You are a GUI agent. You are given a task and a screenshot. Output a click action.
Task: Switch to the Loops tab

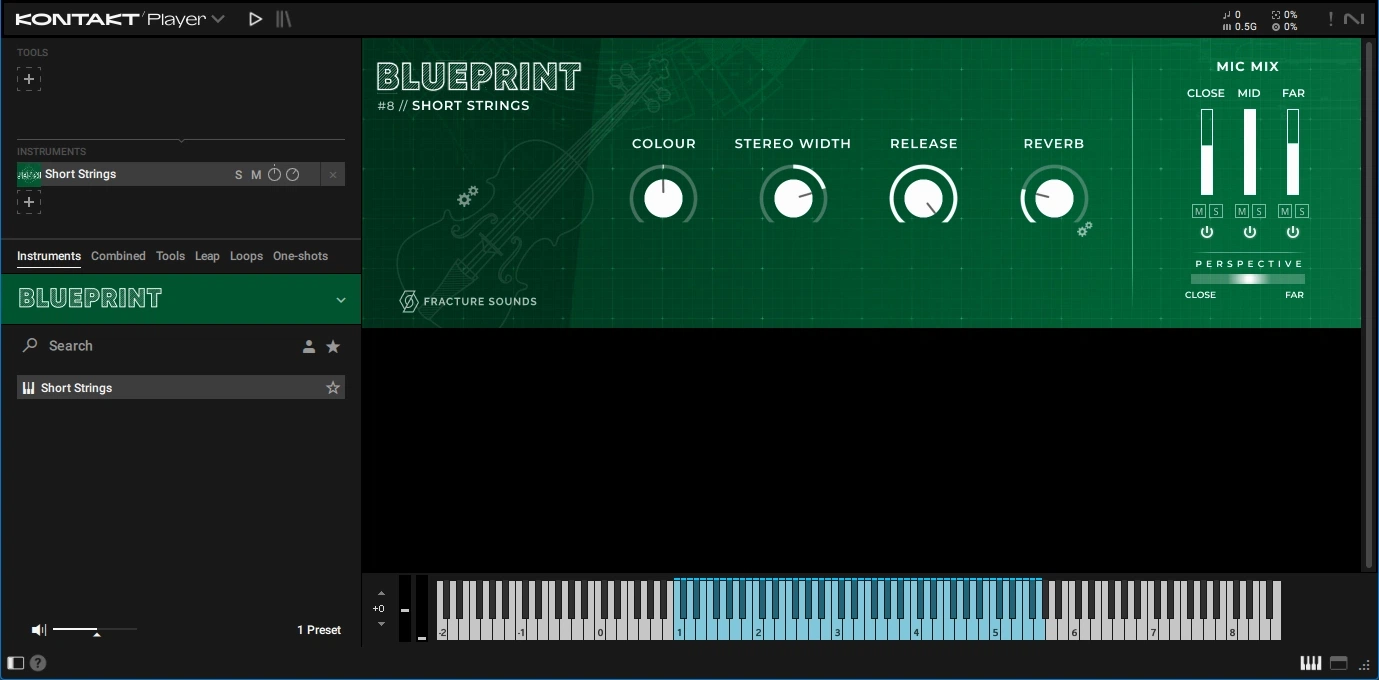246,256
